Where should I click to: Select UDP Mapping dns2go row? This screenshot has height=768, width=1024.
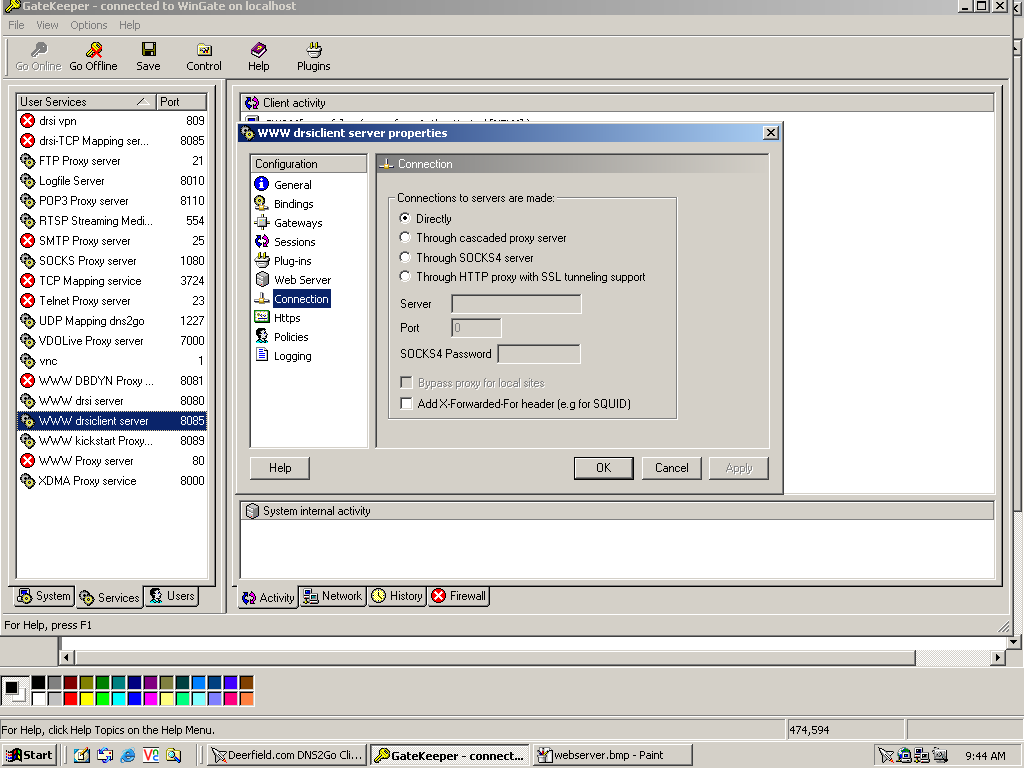[x=112, y=321]
